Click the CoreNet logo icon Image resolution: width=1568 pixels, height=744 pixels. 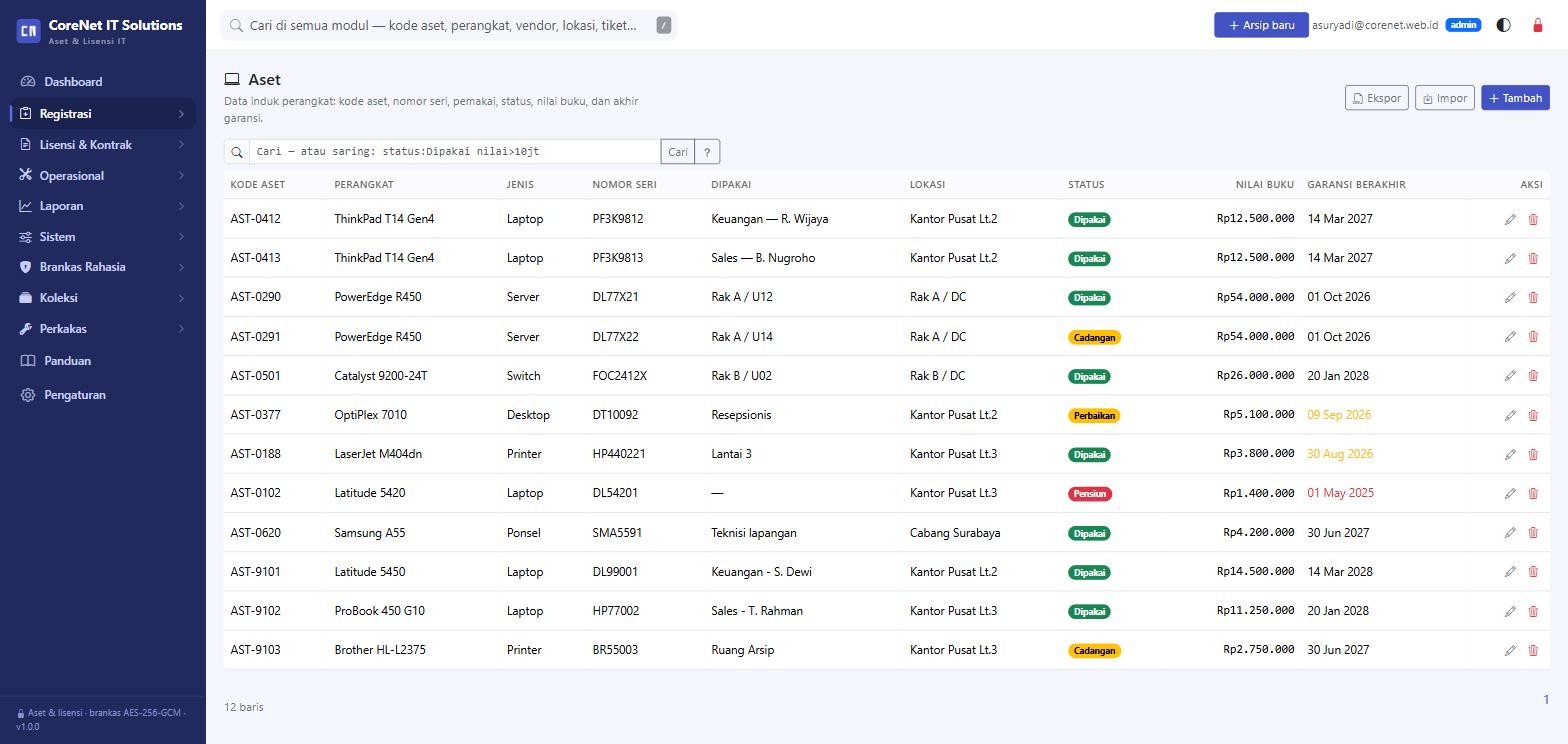coord(28,31)
